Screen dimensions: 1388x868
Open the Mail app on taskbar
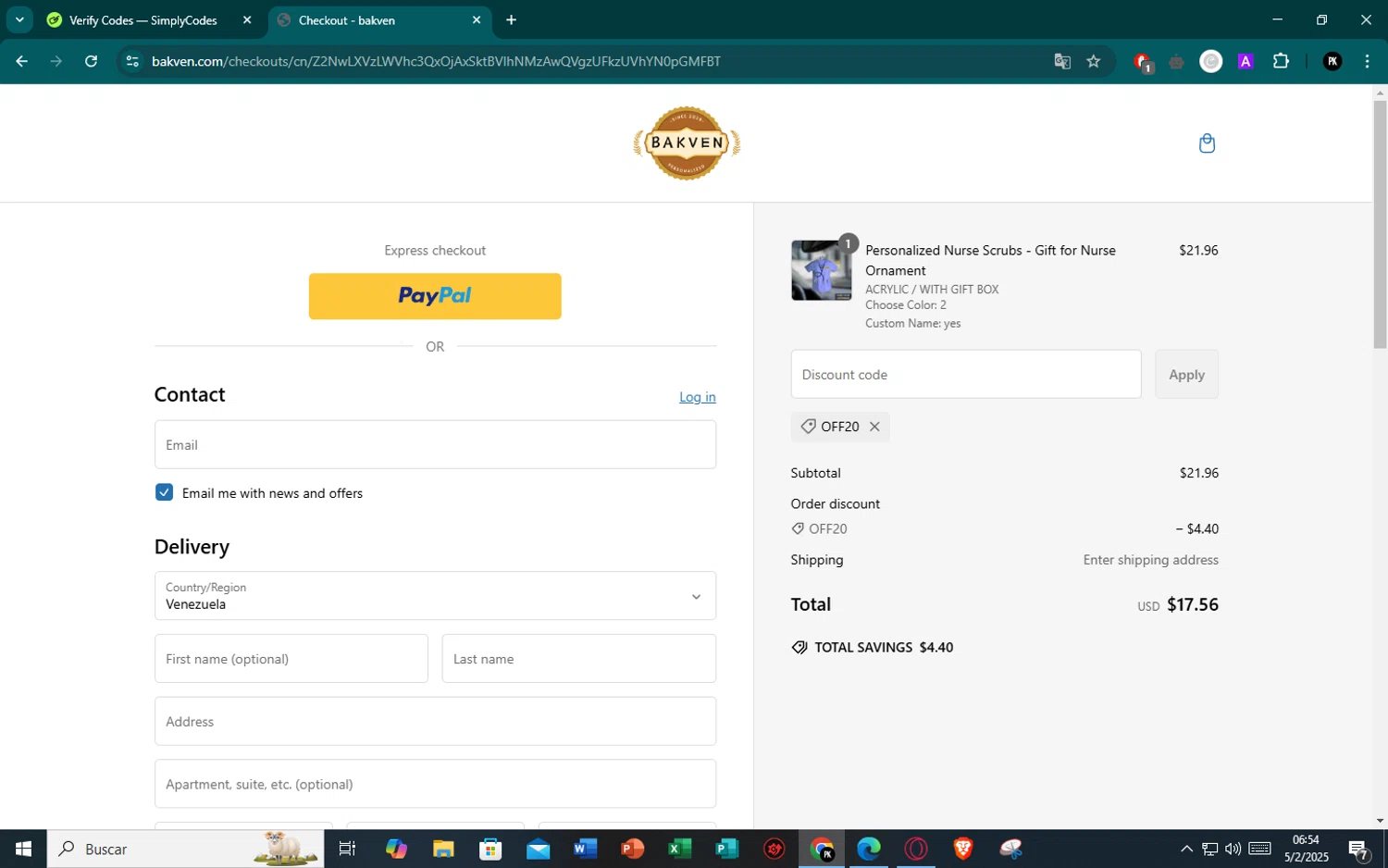click(x=538, y=849)
